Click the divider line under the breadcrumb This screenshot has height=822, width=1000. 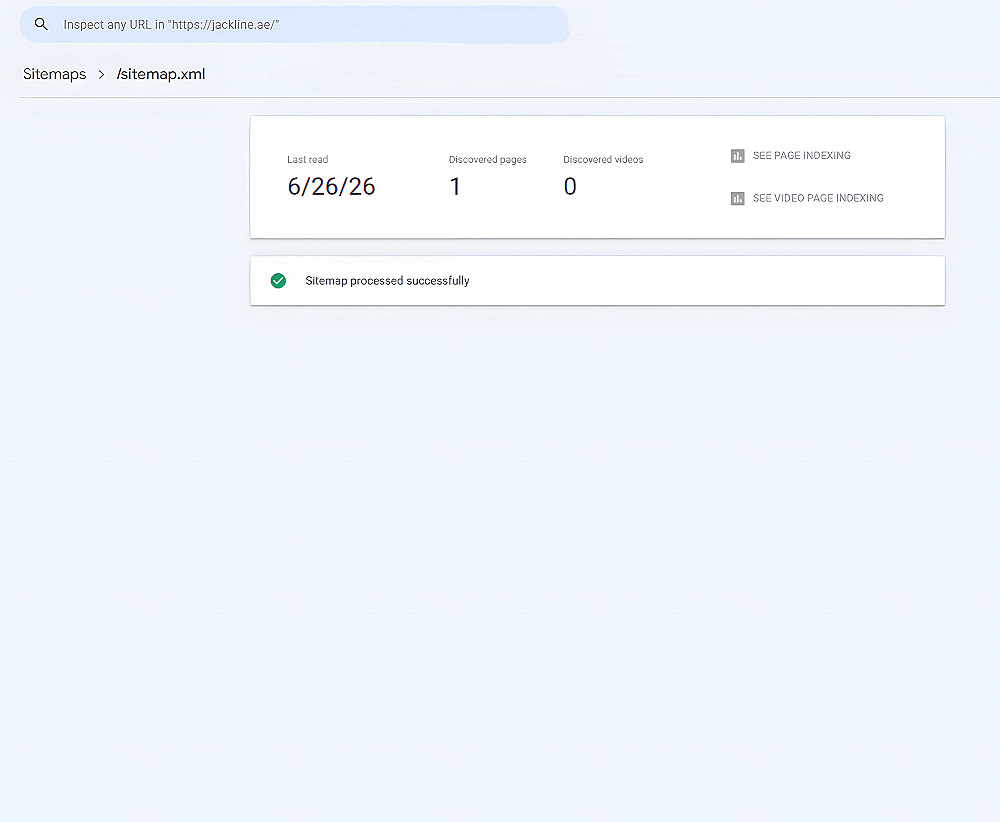click(x=510, y=98)
